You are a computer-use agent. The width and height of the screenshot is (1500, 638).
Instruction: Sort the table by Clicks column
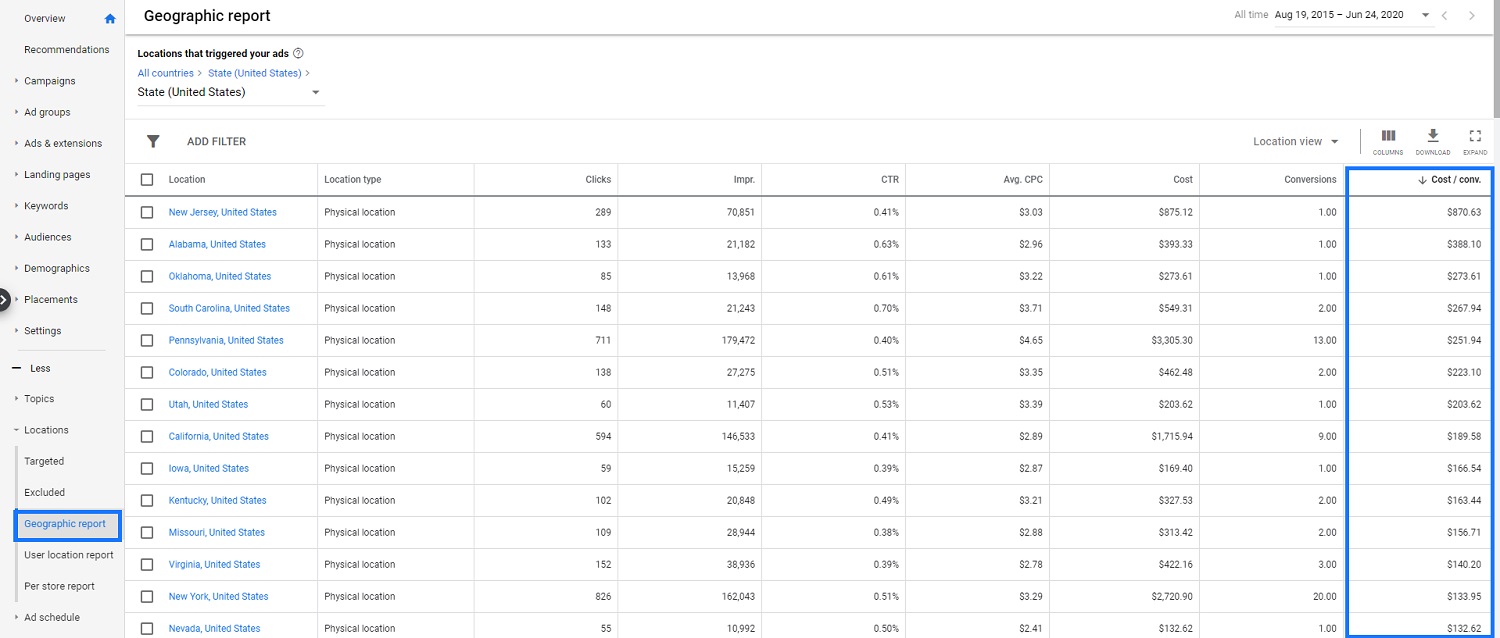[x=597, y=179]
